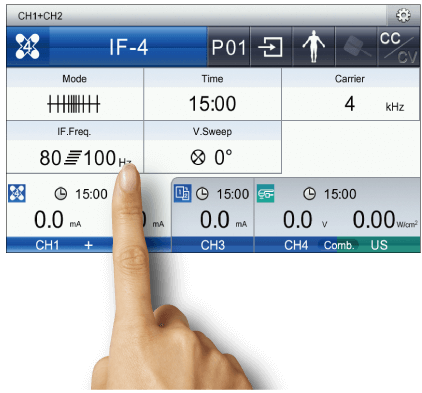Open the program load arrow icon
This screenshot has height=393, width=422.
[271, 47]
